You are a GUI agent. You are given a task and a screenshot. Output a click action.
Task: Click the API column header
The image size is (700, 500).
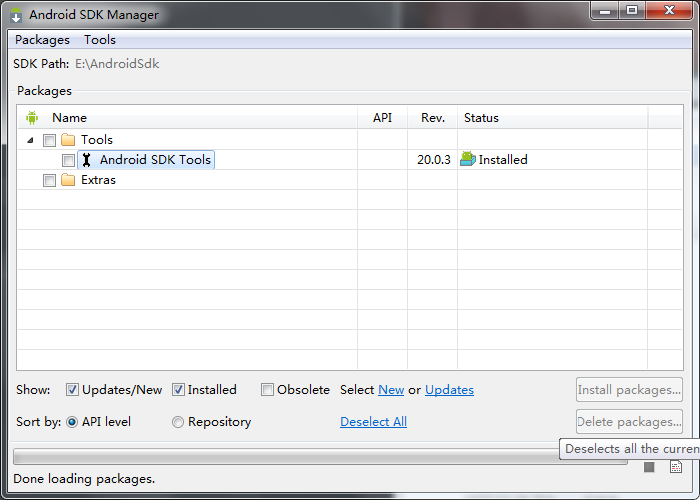tap(382, 118)
